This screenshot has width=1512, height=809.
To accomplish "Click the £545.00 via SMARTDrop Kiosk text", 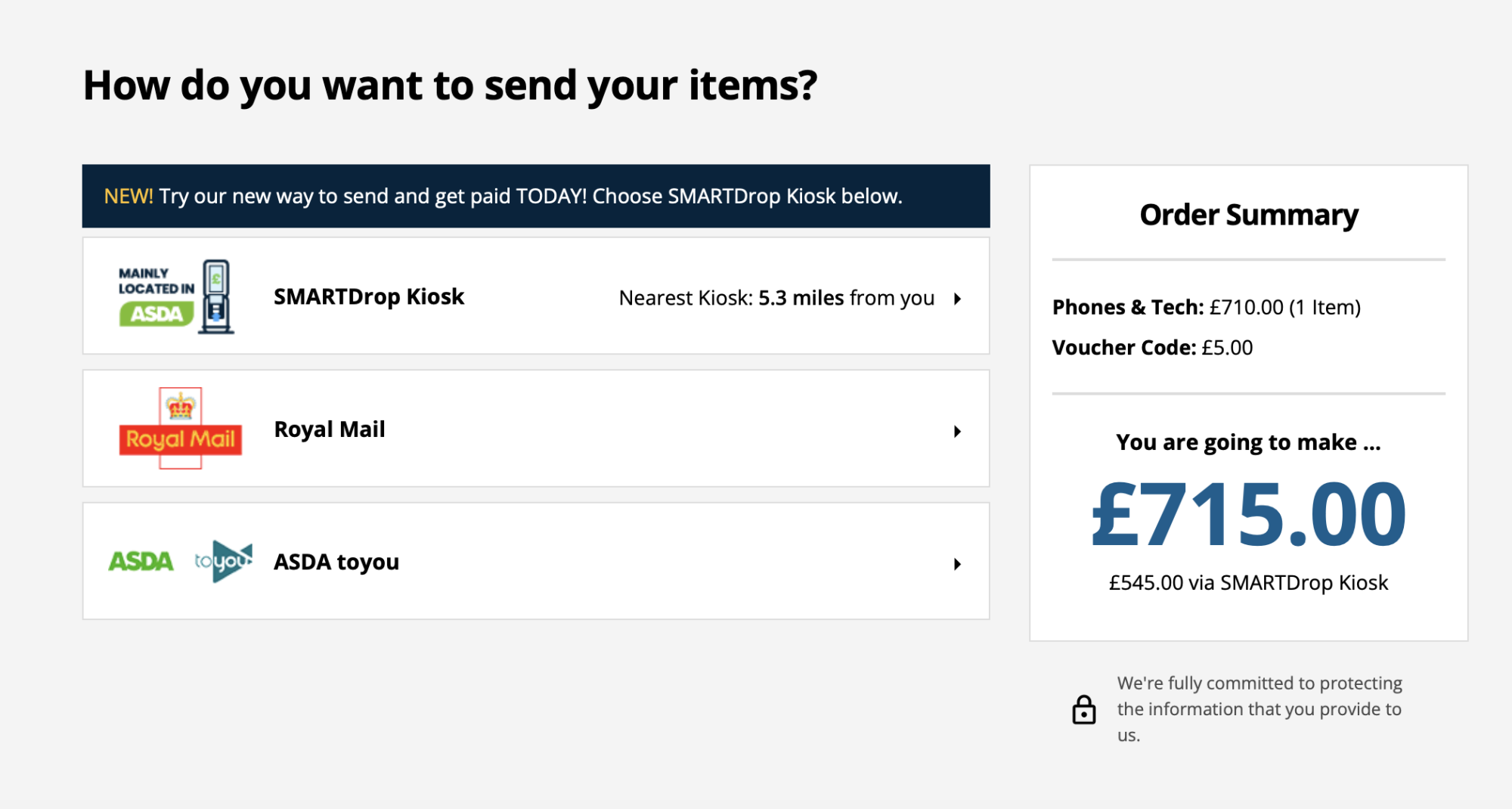I will coord(1249,583).
